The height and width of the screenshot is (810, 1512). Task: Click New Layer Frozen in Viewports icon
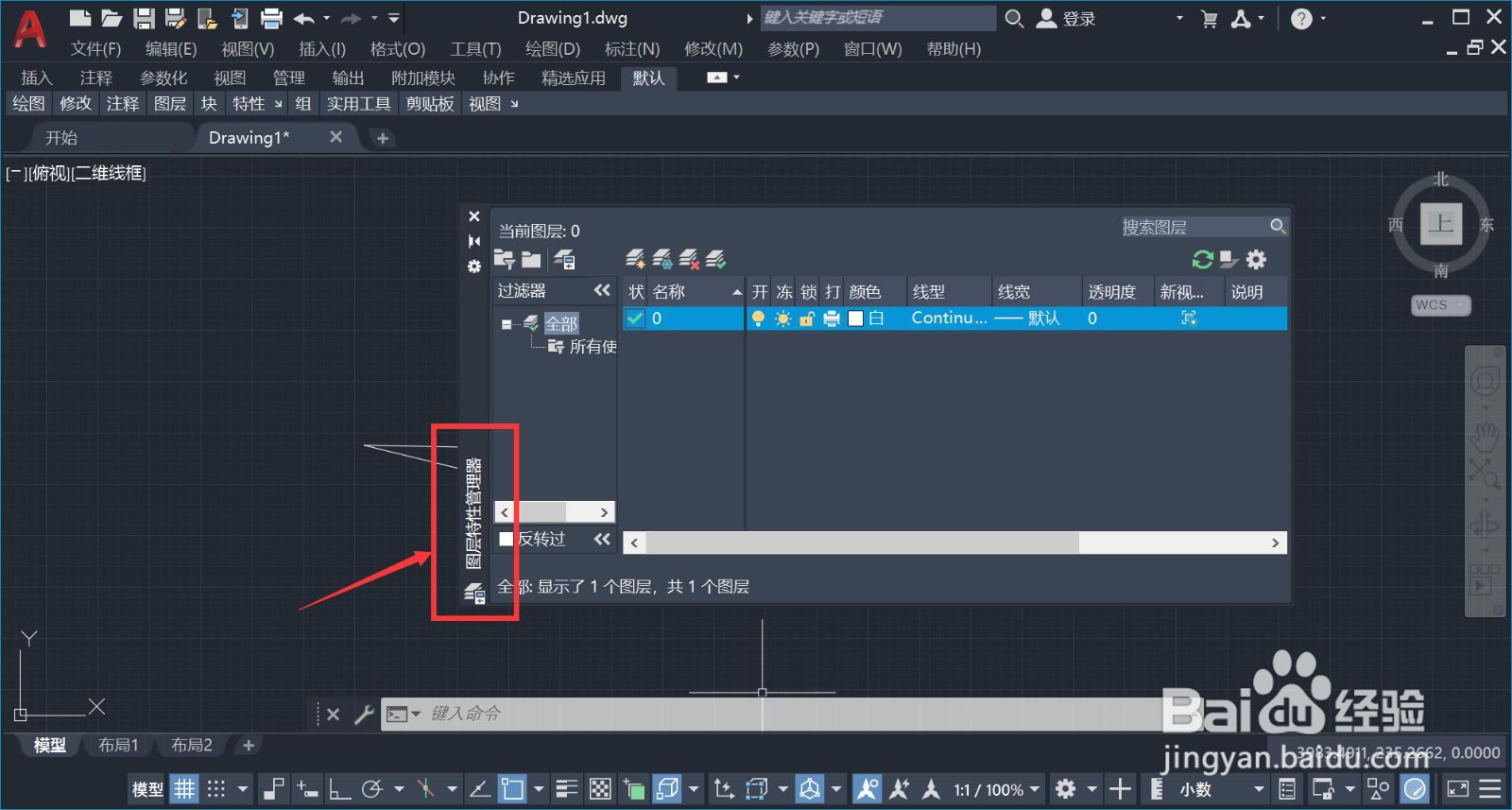coord(662,258)
